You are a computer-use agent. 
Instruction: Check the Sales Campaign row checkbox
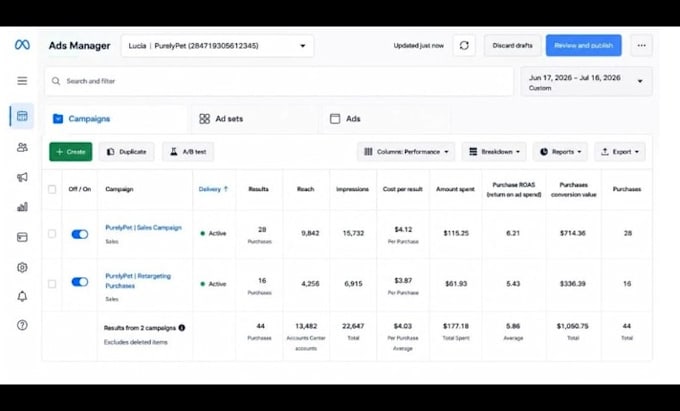pyautogui.click(x=52, y=234)
